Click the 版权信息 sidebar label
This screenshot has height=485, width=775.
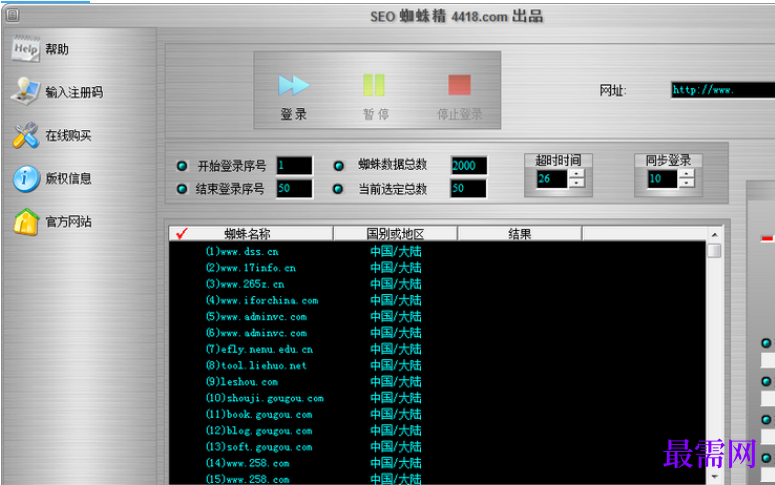point(68,178)
